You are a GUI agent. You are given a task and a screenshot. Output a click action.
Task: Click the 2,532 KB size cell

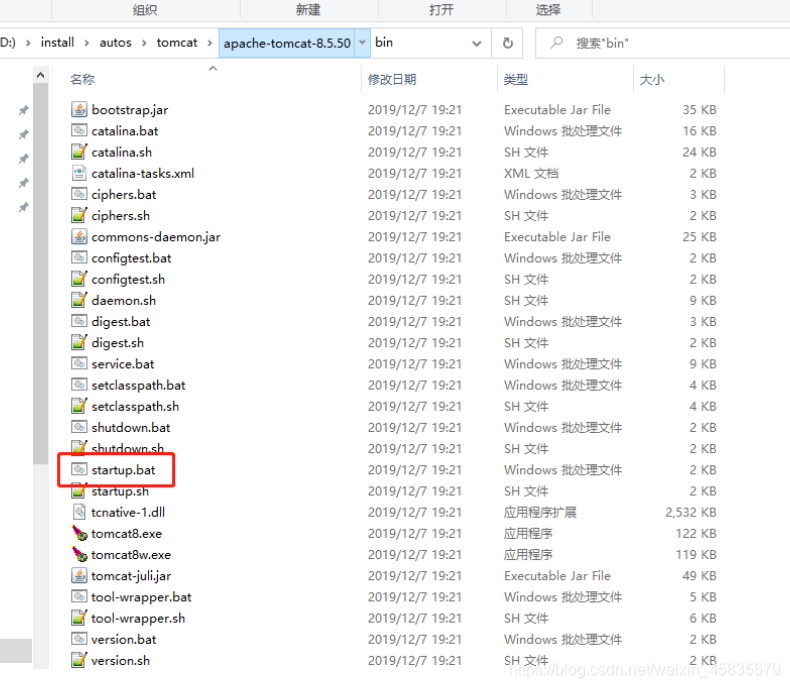690,512
